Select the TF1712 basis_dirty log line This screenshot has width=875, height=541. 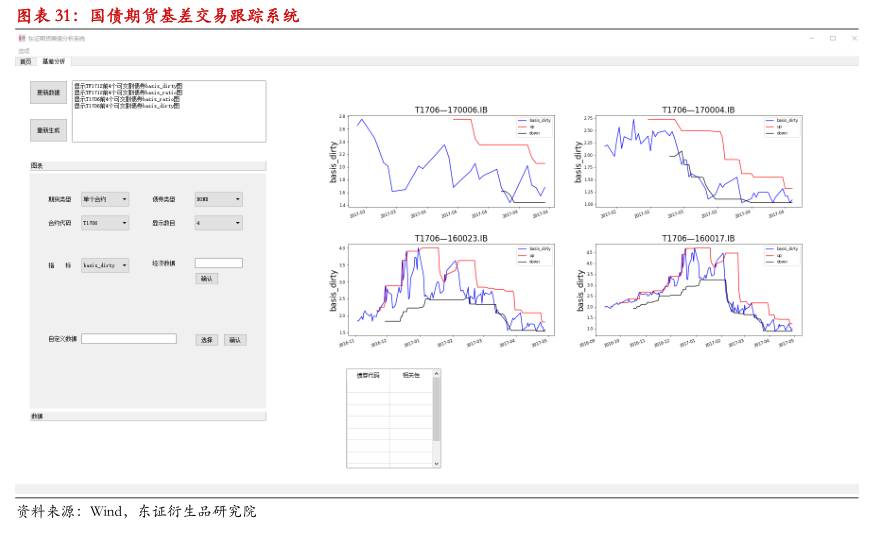pyautogui.click(x=128, y=86)
